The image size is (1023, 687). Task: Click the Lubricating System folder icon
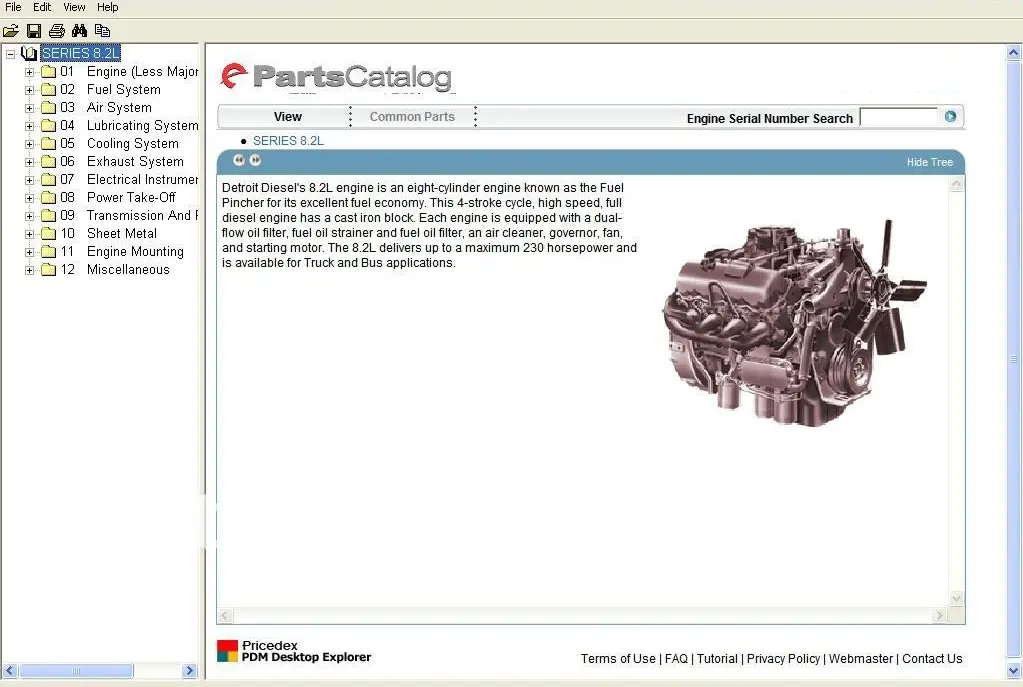coord(48,125)
